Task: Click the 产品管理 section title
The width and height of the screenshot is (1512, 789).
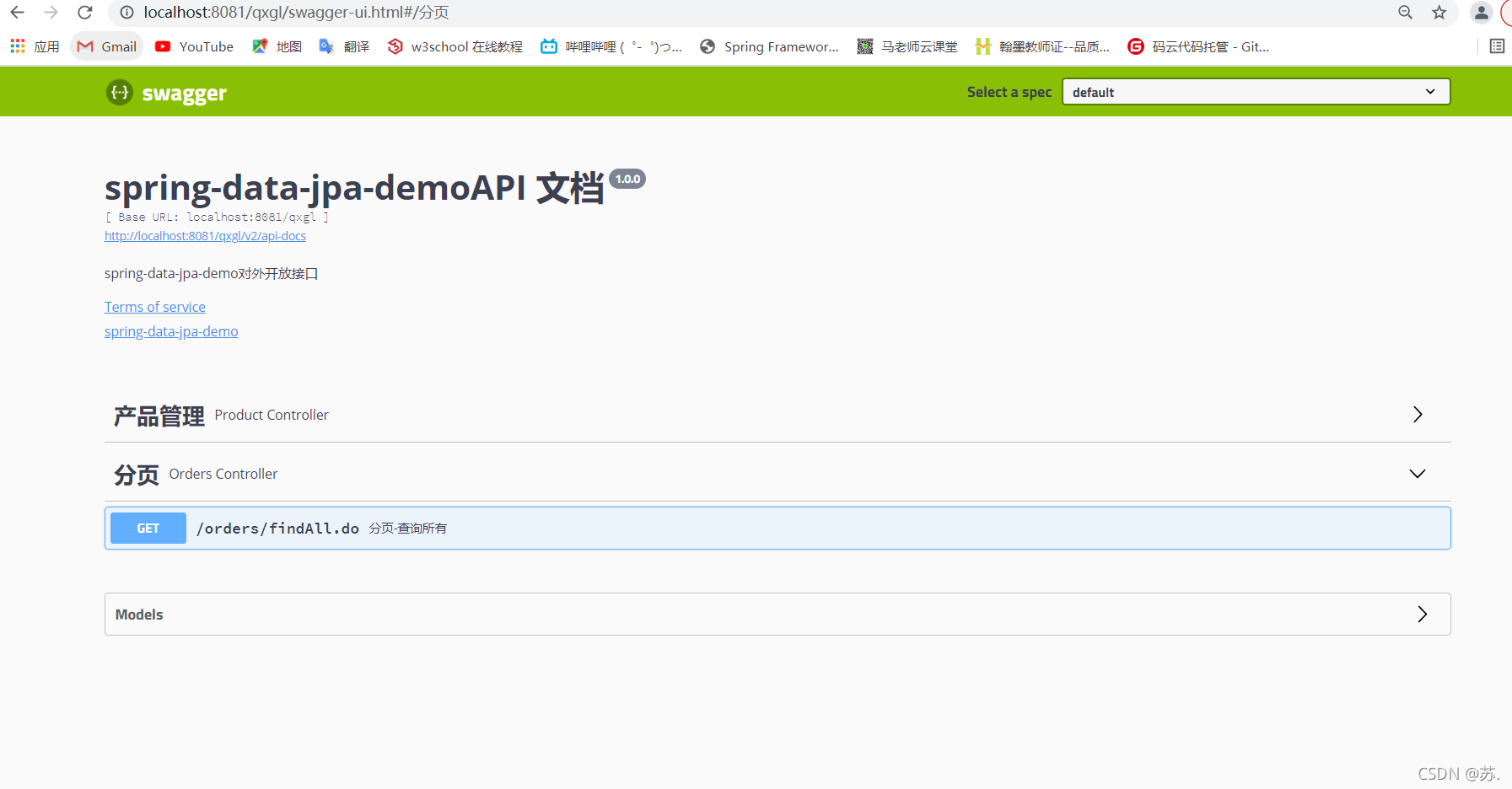Action: tap(159, 416)
